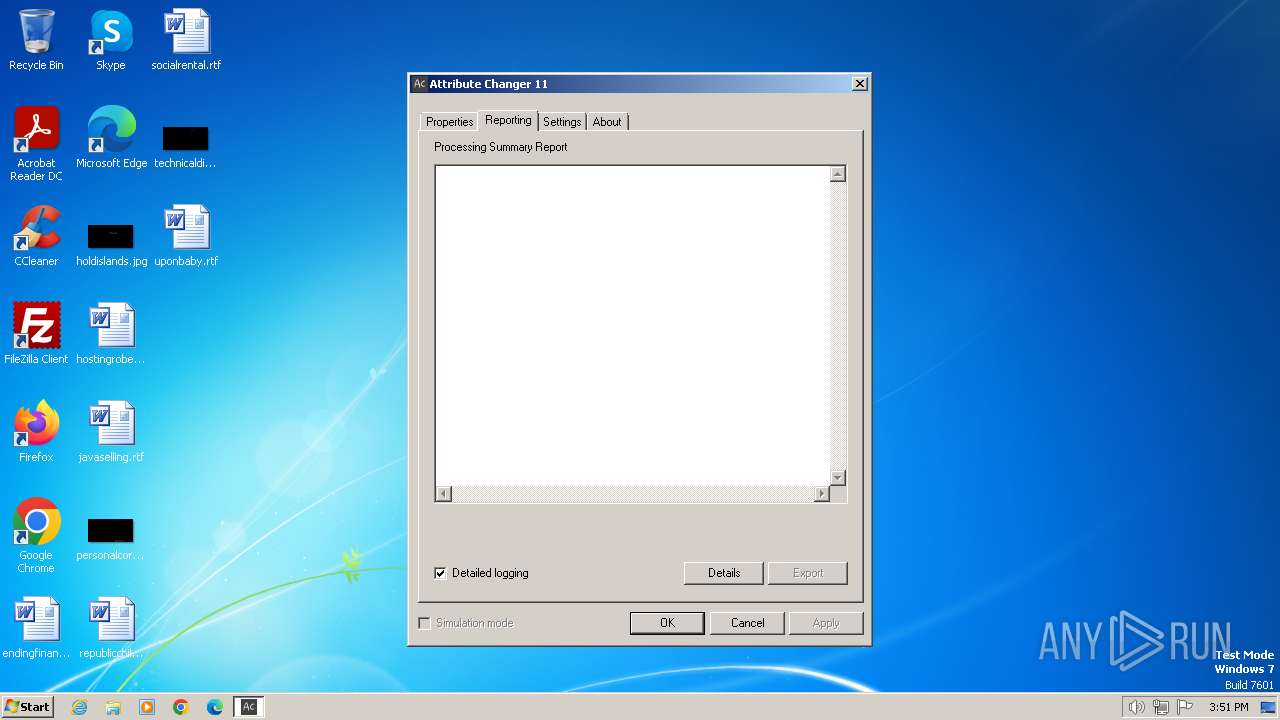The height and width of the screenshot is (720, 1280).
Task: Click the Export button
Action: [808, 573]
